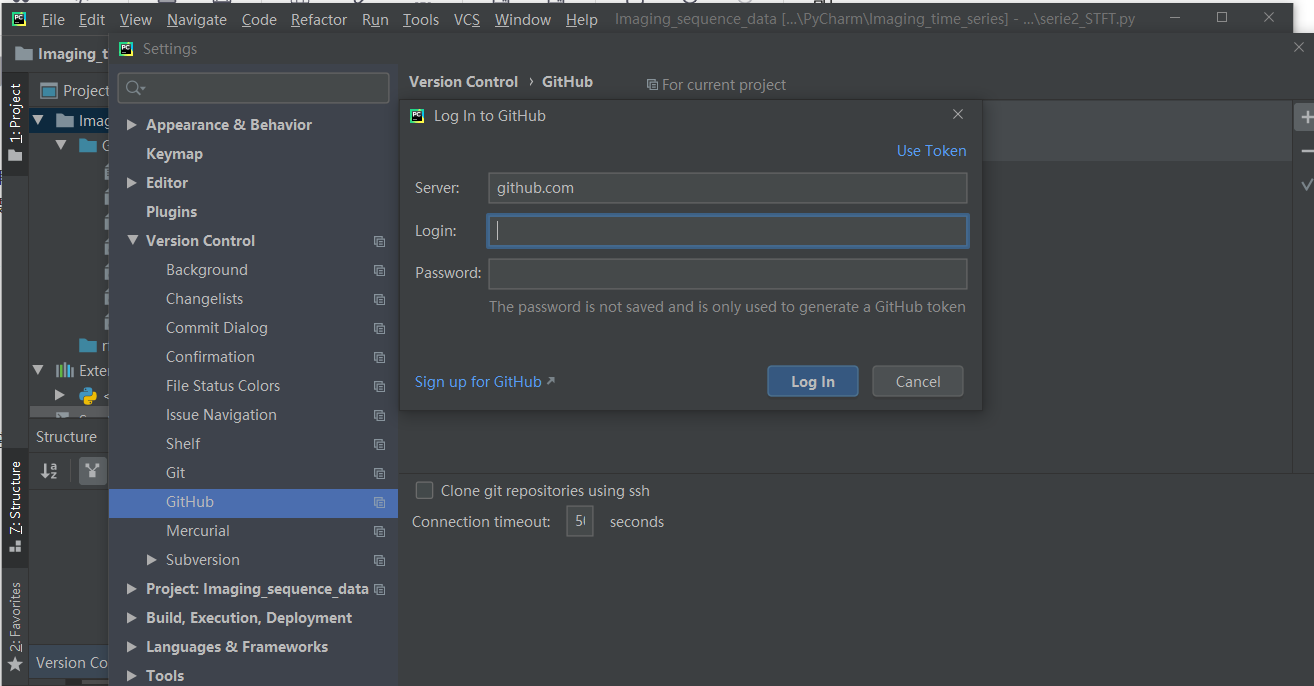Click the checkmark icon to set default account
Viewport: 1314px width, 686px height.
tap(1306, 185)
